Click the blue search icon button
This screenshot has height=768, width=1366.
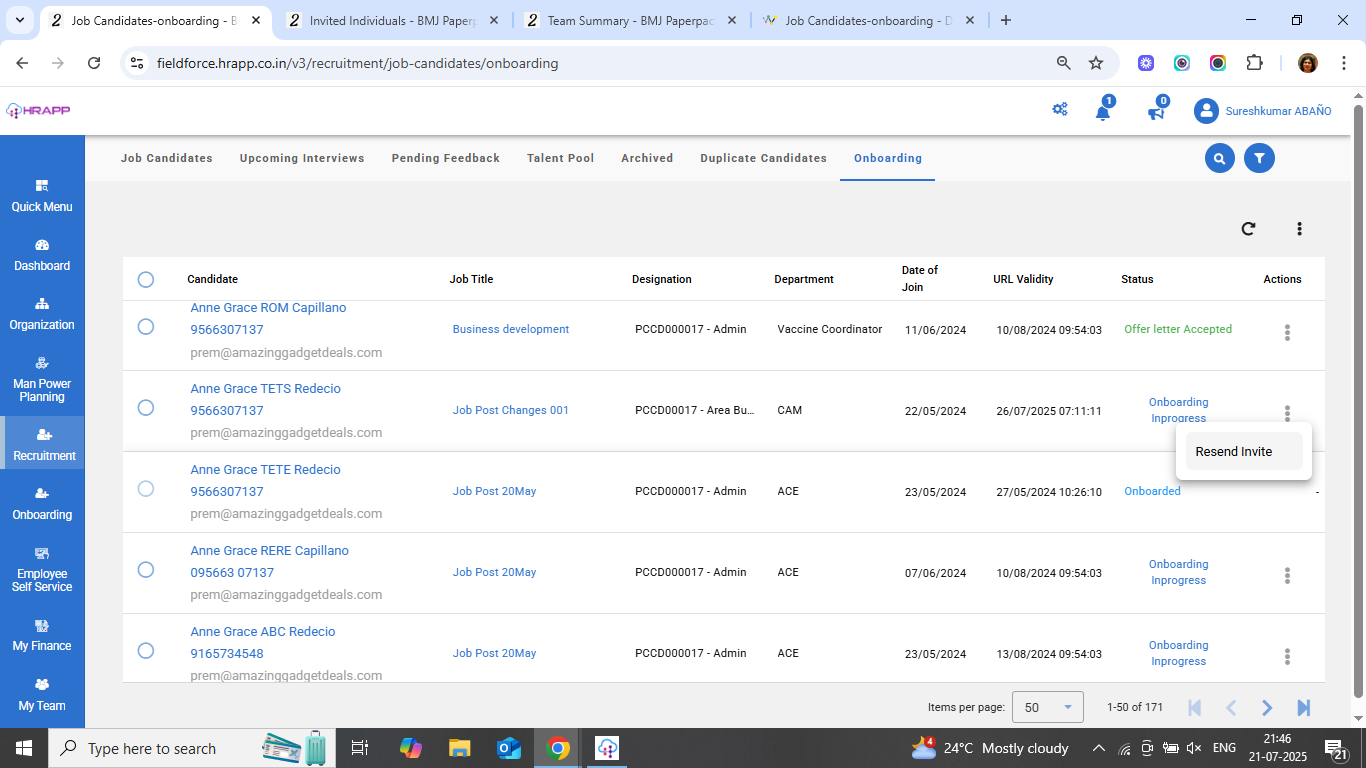(x=1219, y=158)
